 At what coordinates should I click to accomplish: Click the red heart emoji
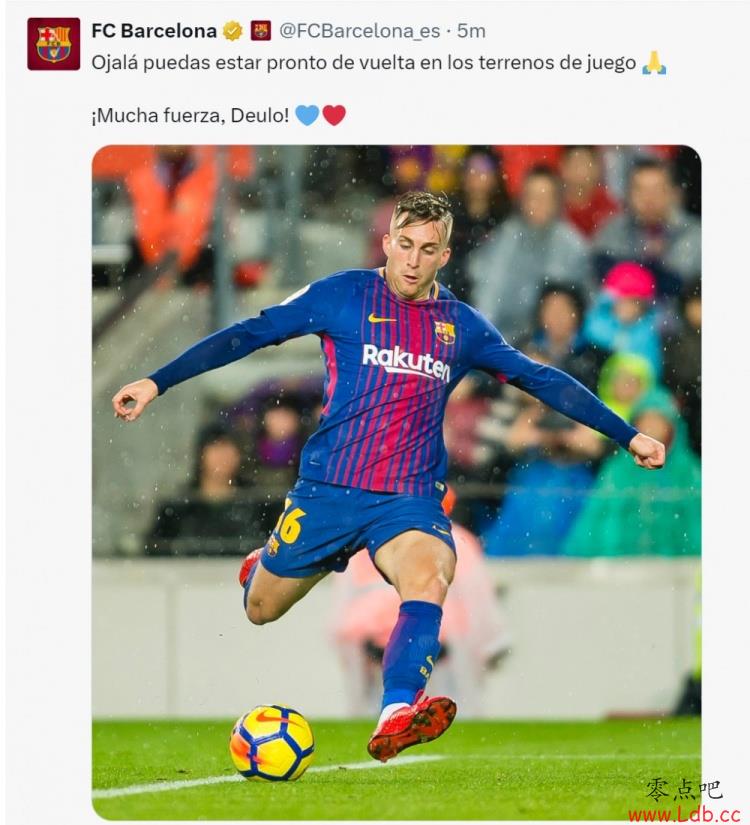(334, 115)
